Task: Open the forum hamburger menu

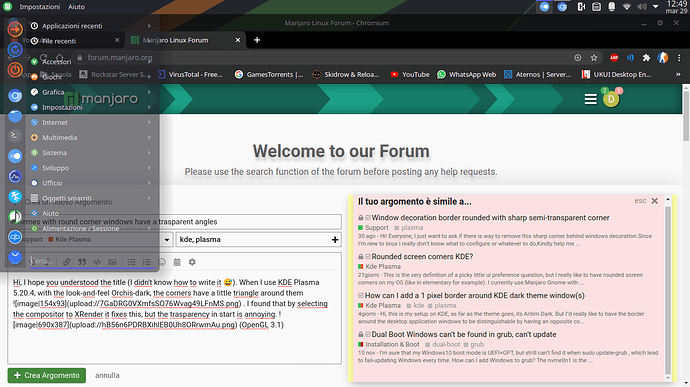Action: (591, 99)
